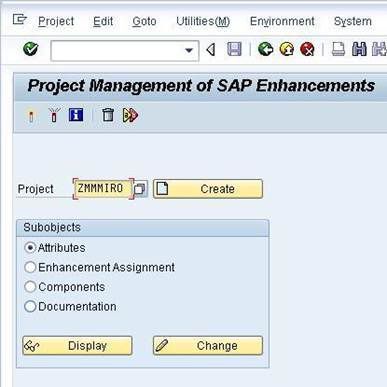Click the red Cancel icon

coord(307,49)
